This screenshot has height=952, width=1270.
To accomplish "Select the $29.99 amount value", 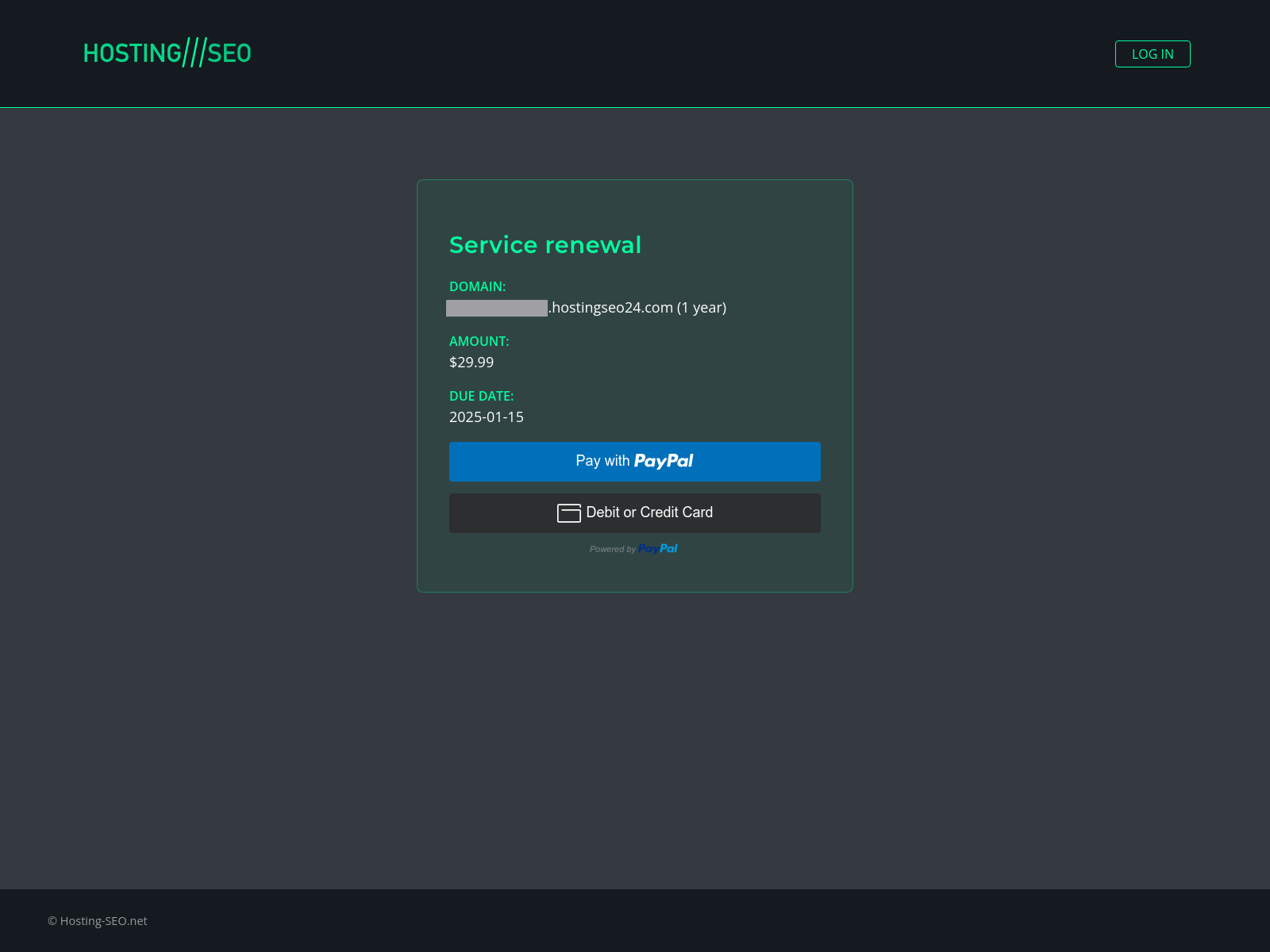I will 471,363.
